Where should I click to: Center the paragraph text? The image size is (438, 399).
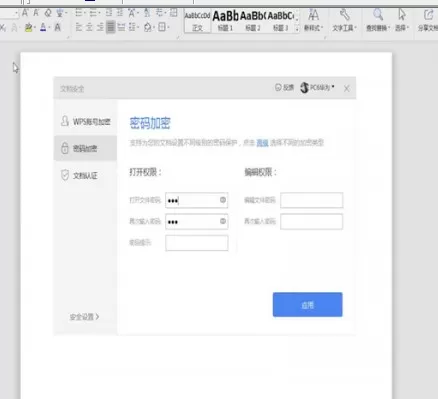pos(89,27)
